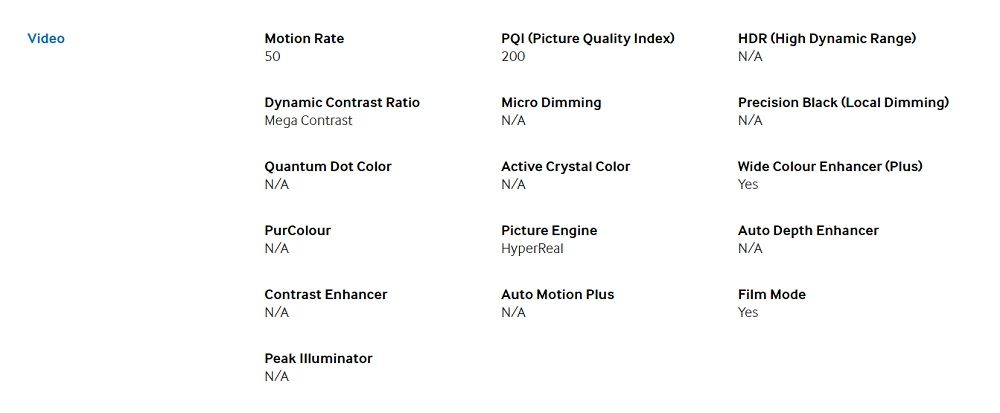Select the PQI (Picture Quality Index) label
Screen dimensions: 1000x413
588,39
